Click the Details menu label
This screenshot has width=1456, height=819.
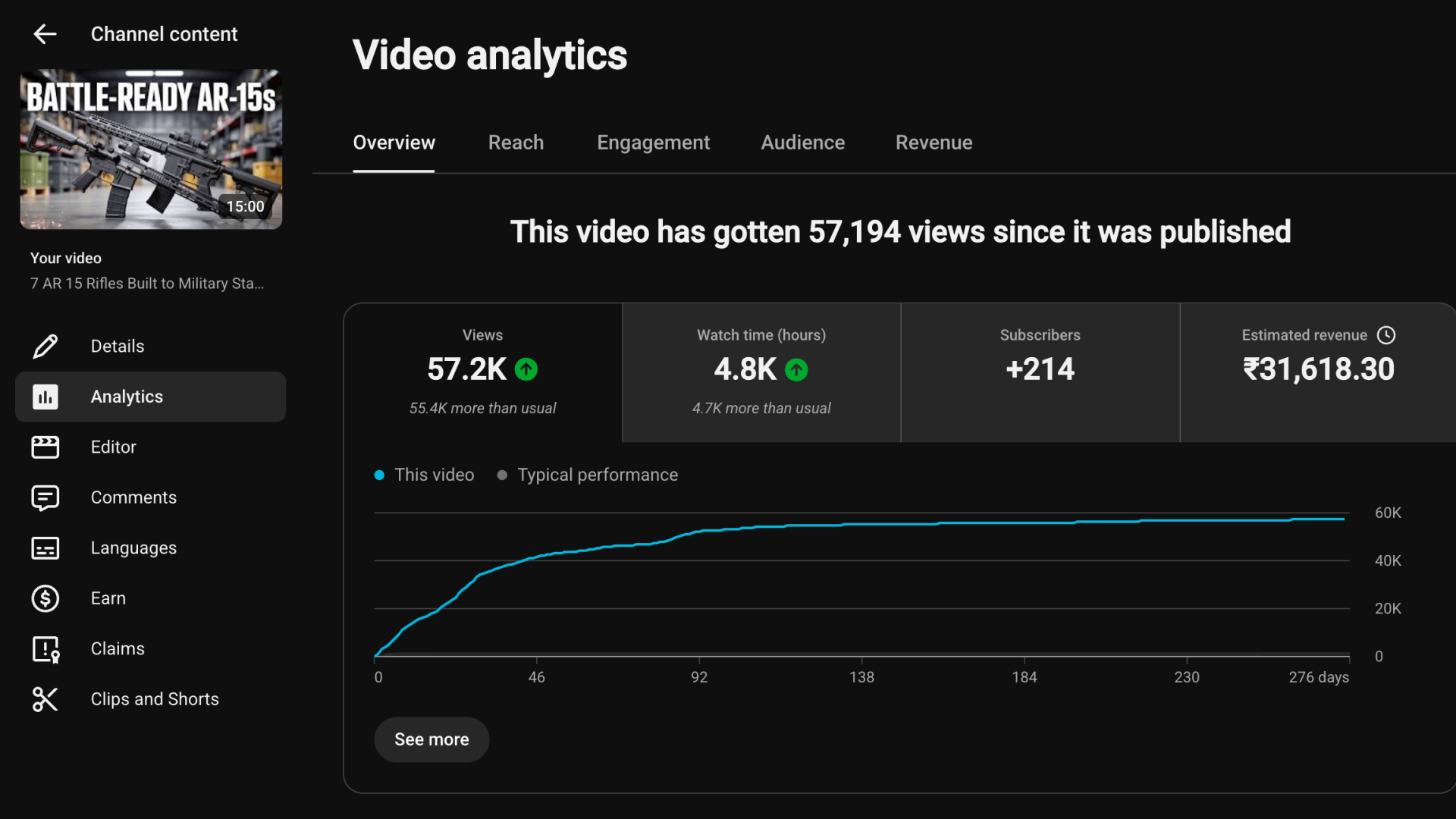click(117, 346)
